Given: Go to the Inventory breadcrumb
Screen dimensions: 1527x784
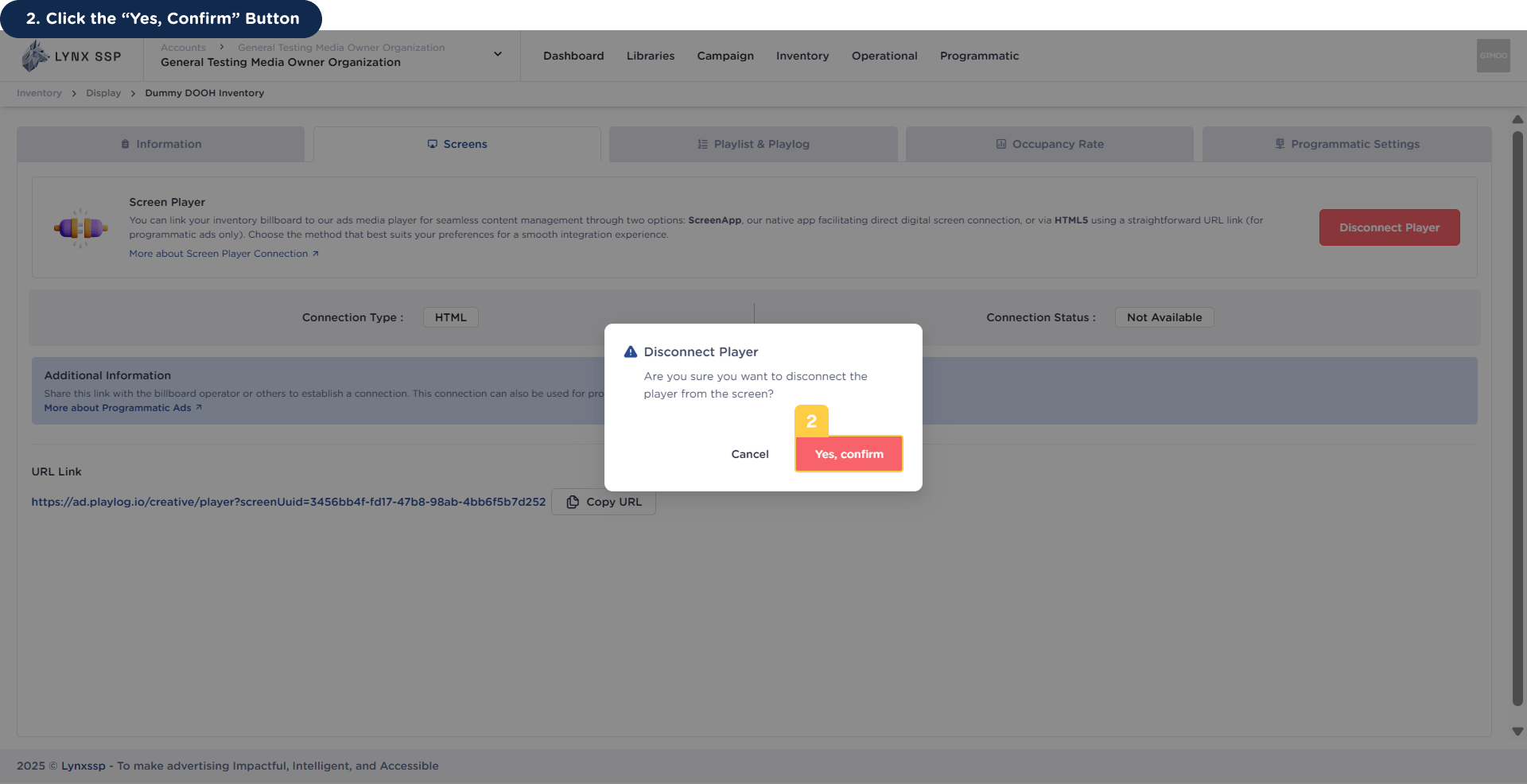Looking at the screenshot, I should pos(39,93).
